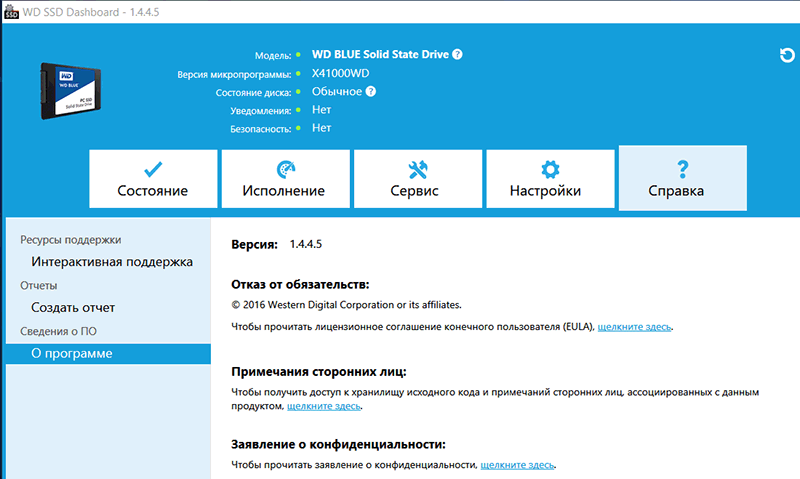Click the Сведения о ПО section heading
This screenshot has width=800, height=479.
(58, 332)
